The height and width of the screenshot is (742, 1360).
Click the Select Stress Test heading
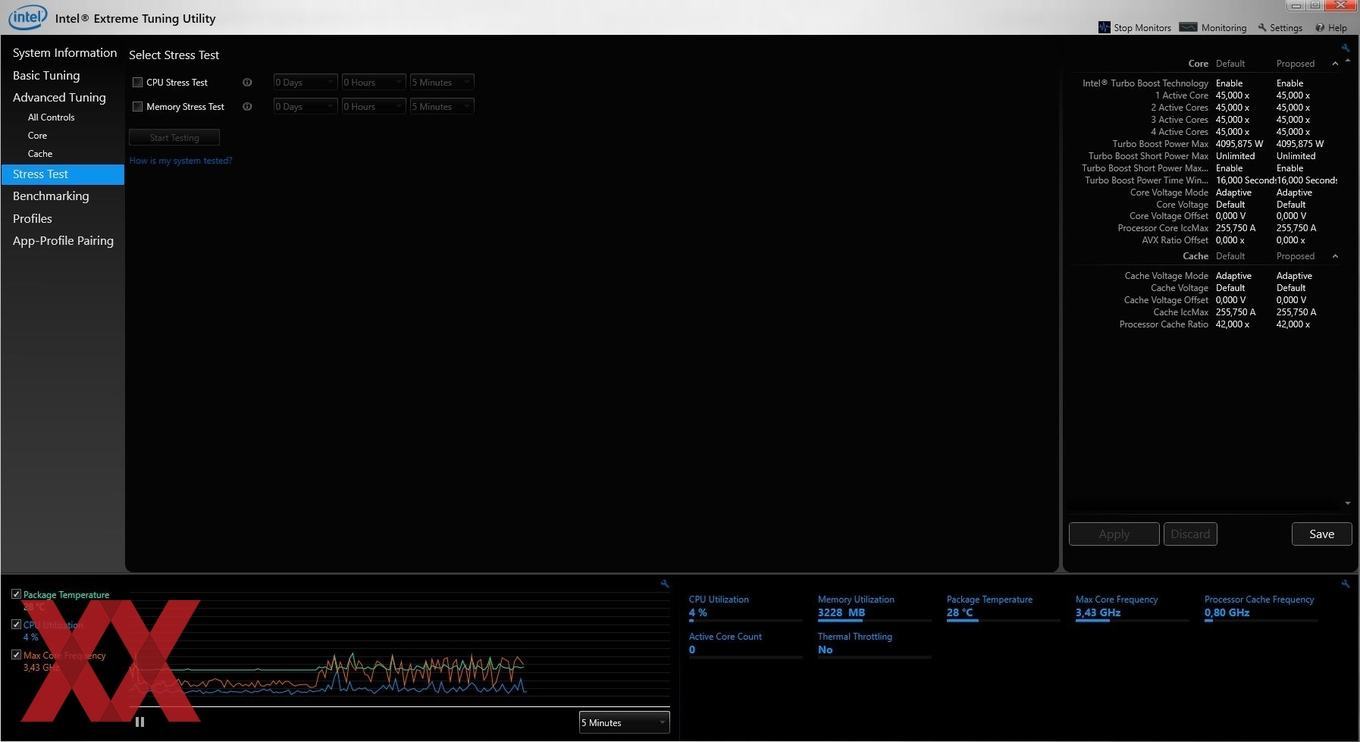pos(174,55)
